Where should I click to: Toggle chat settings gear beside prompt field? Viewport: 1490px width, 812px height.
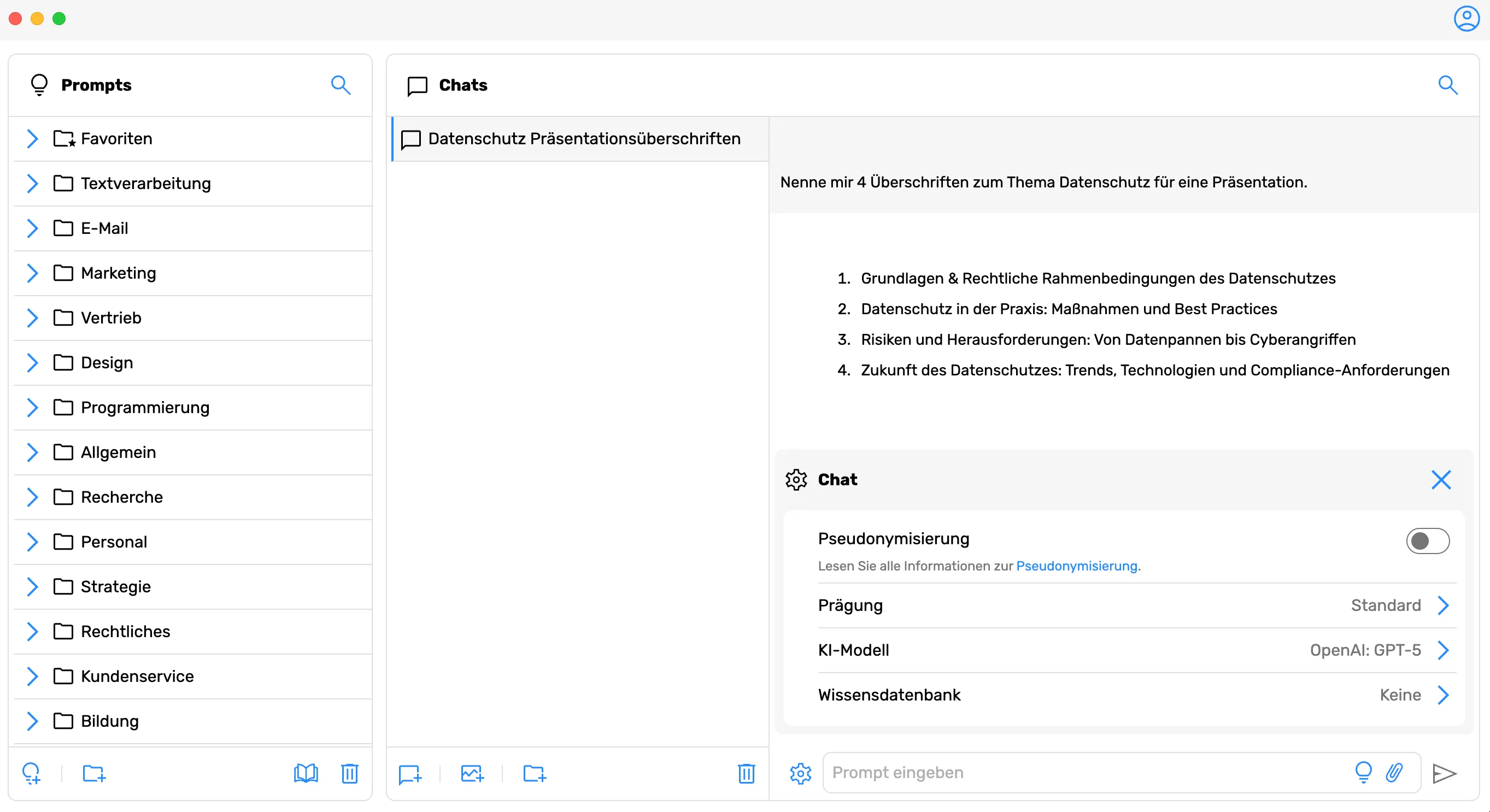(x=801, y=773)
